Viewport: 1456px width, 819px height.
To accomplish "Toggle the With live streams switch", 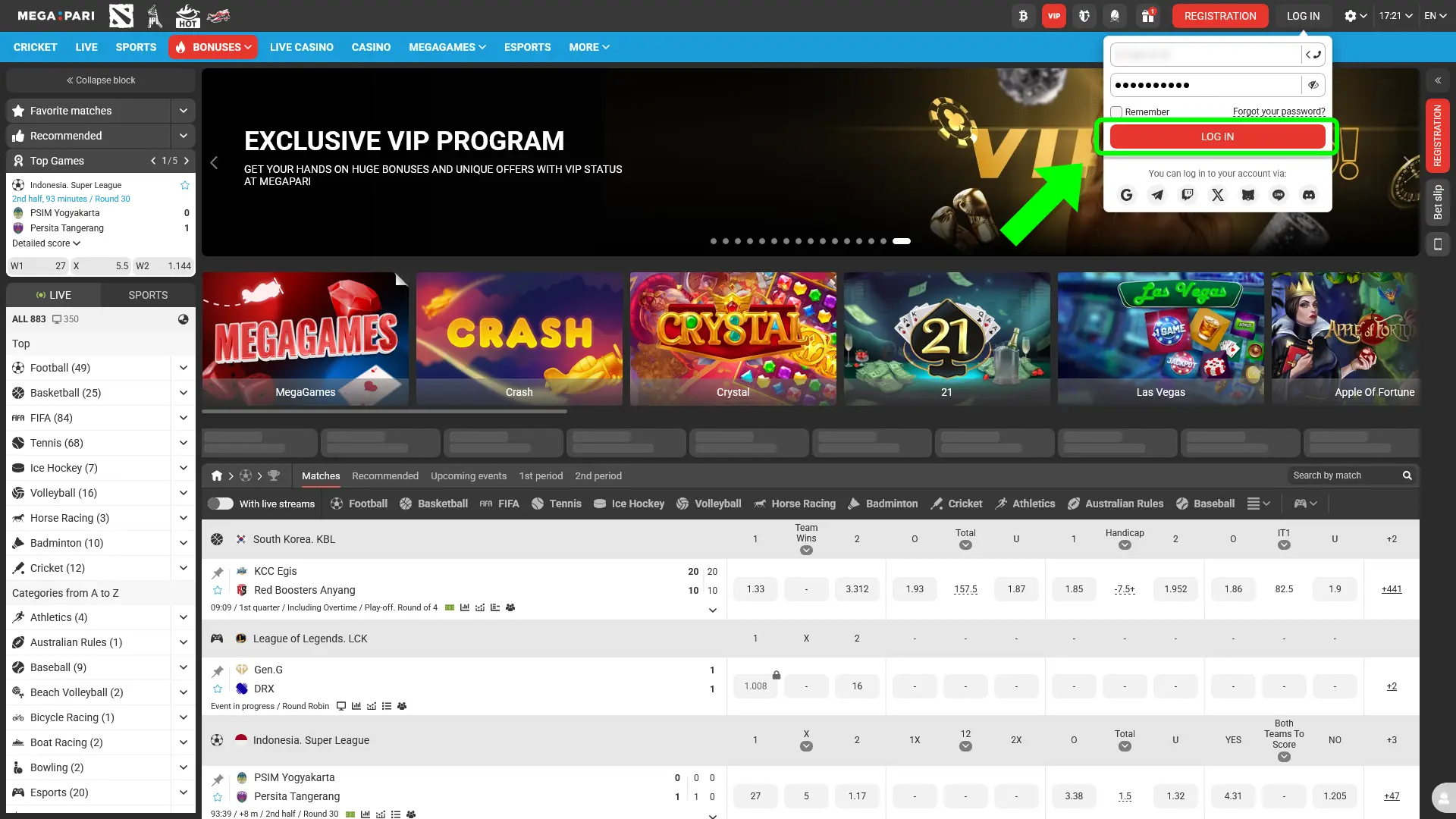I will 221,504.
